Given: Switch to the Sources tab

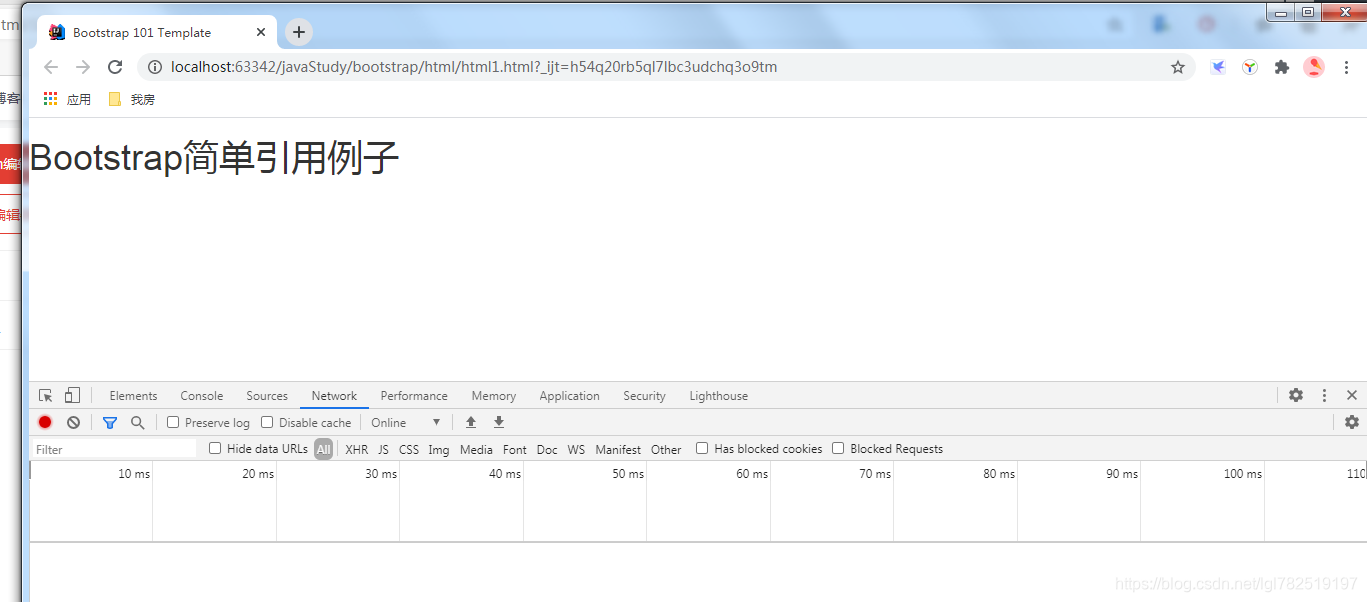Looking at the screenshot, I should [x=267, y=396].
